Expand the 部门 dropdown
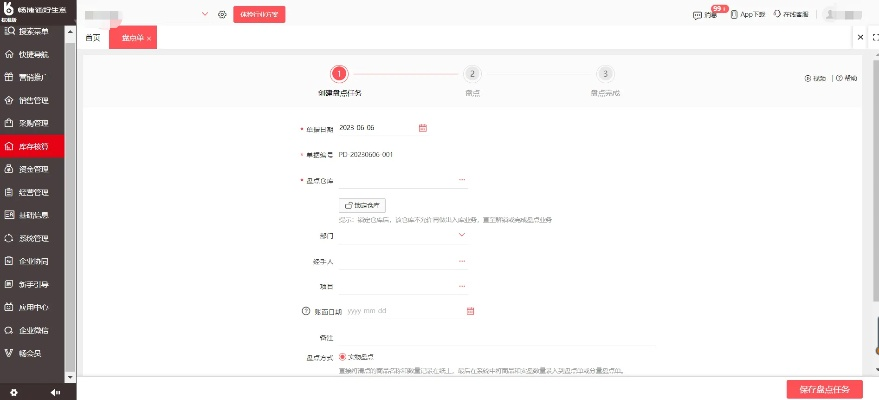Image resolution: width=879 pixels, height=400 pixels. (462, 235)
